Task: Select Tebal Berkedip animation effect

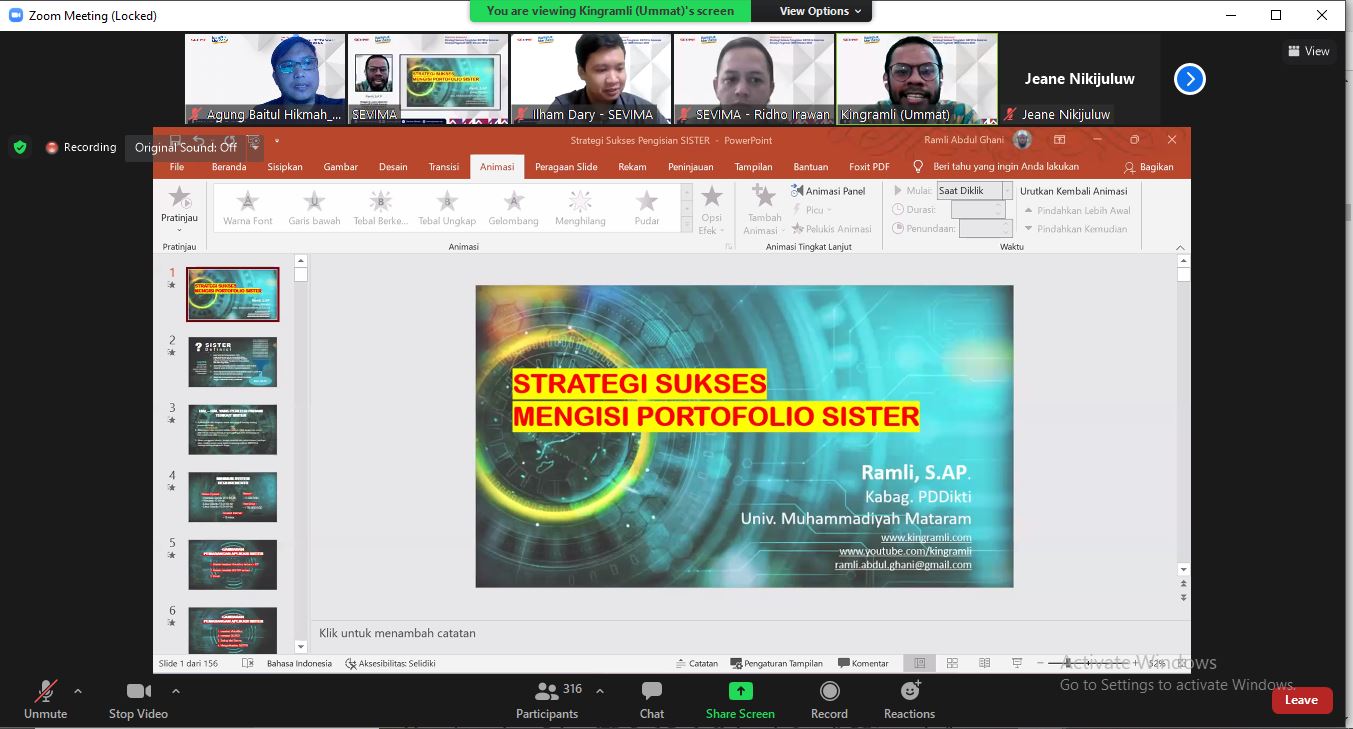Action: (x=380, y=207)
